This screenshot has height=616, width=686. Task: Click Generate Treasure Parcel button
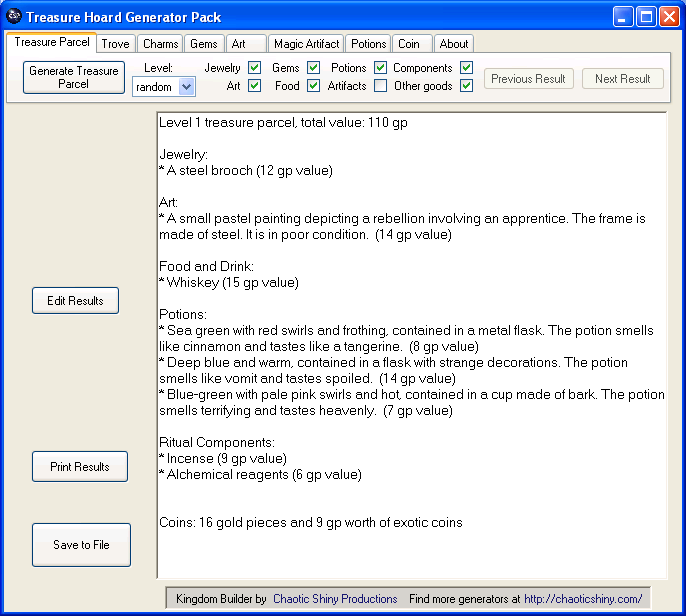point(74,77)
